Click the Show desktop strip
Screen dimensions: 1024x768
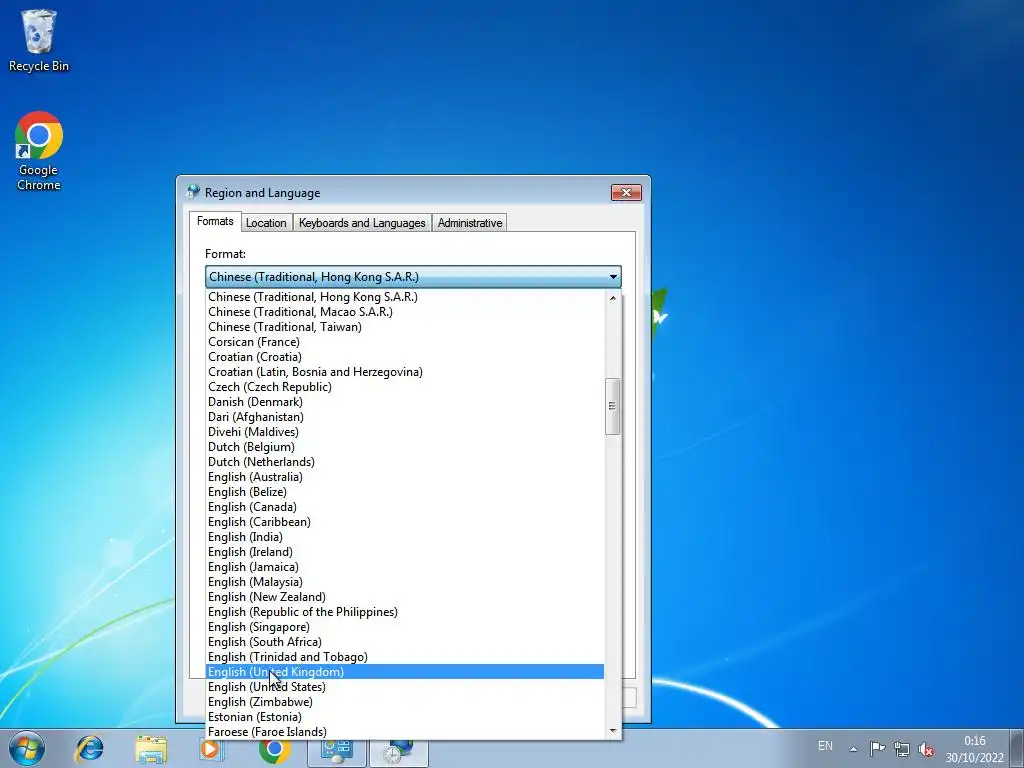[1018, 748]
